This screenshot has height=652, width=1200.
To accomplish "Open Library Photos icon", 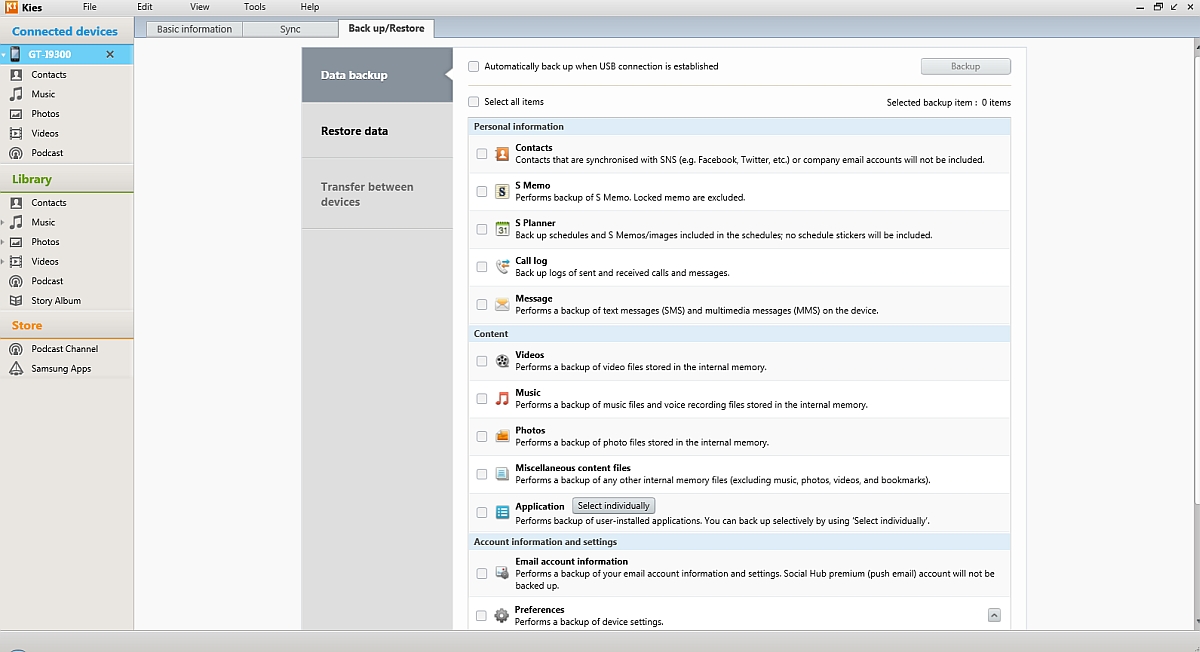I will 15,242.
